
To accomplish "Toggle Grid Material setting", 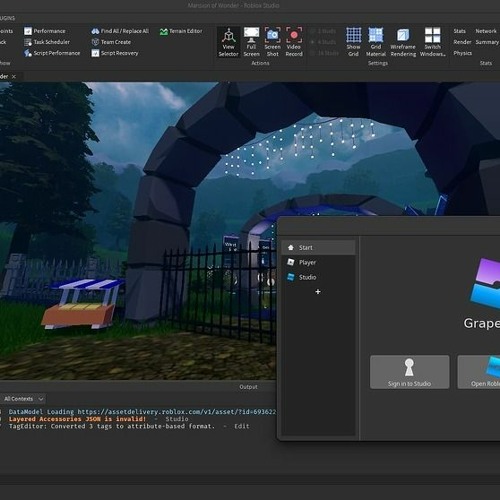I will (x=376, y=42).
